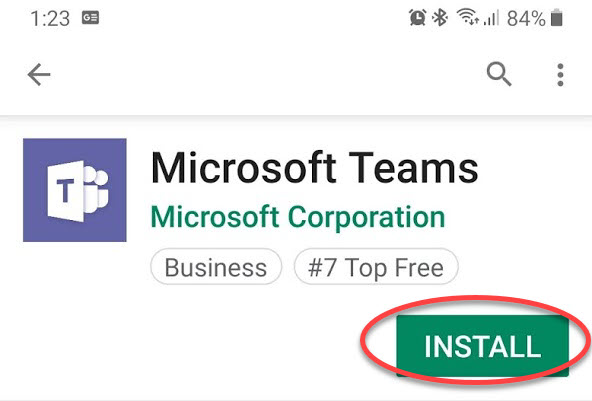Tap the 84% battery percentage text
The height and width of the screenshot is (401, 592).
(x=526, y=18)
